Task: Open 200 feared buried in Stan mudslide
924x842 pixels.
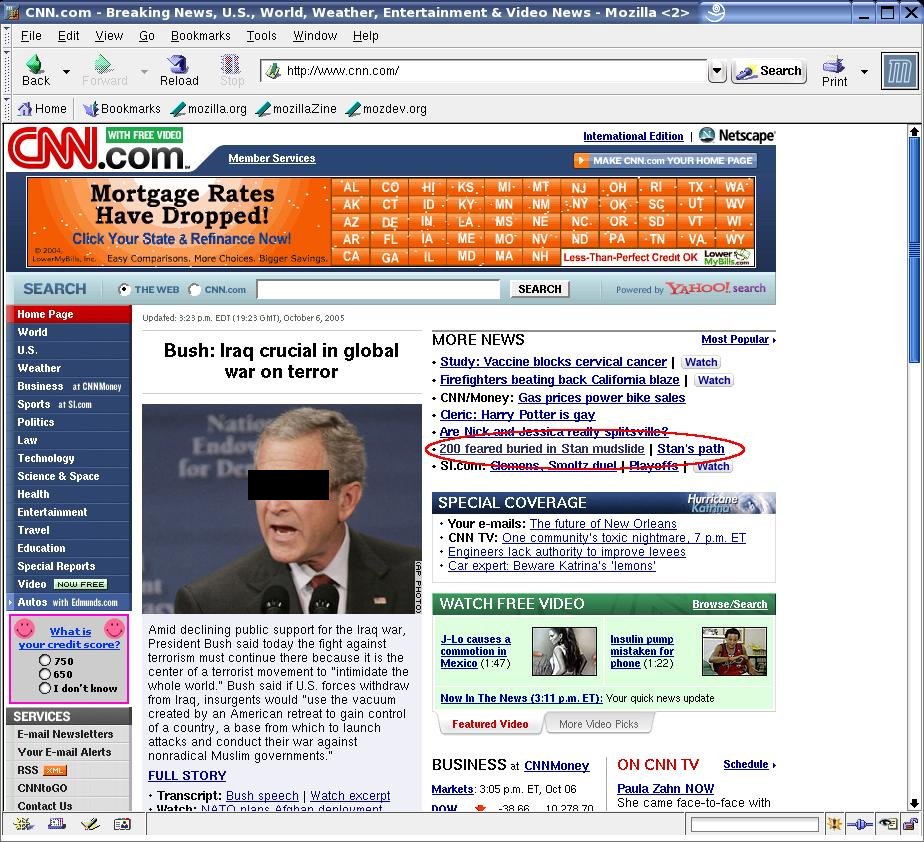Action: tap(542, 448)
